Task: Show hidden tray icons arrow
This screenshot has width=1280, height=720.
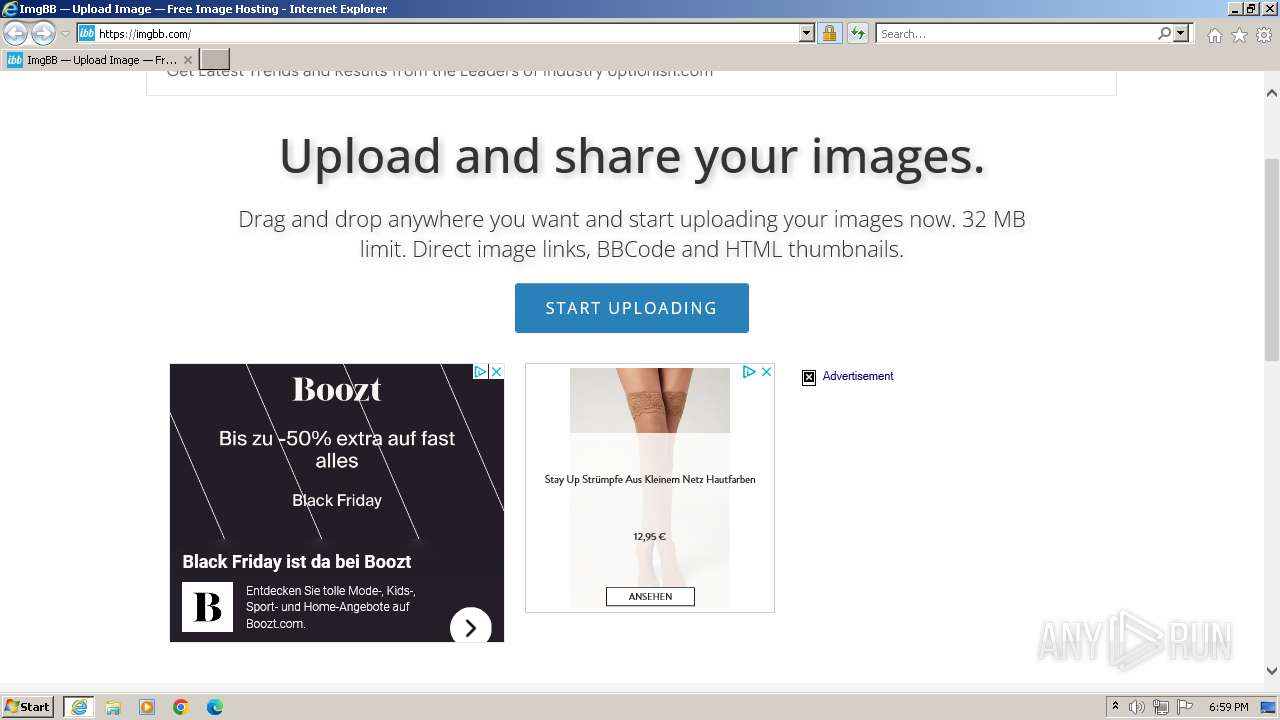Action: pyautogui.click(x=1115, y=707)
